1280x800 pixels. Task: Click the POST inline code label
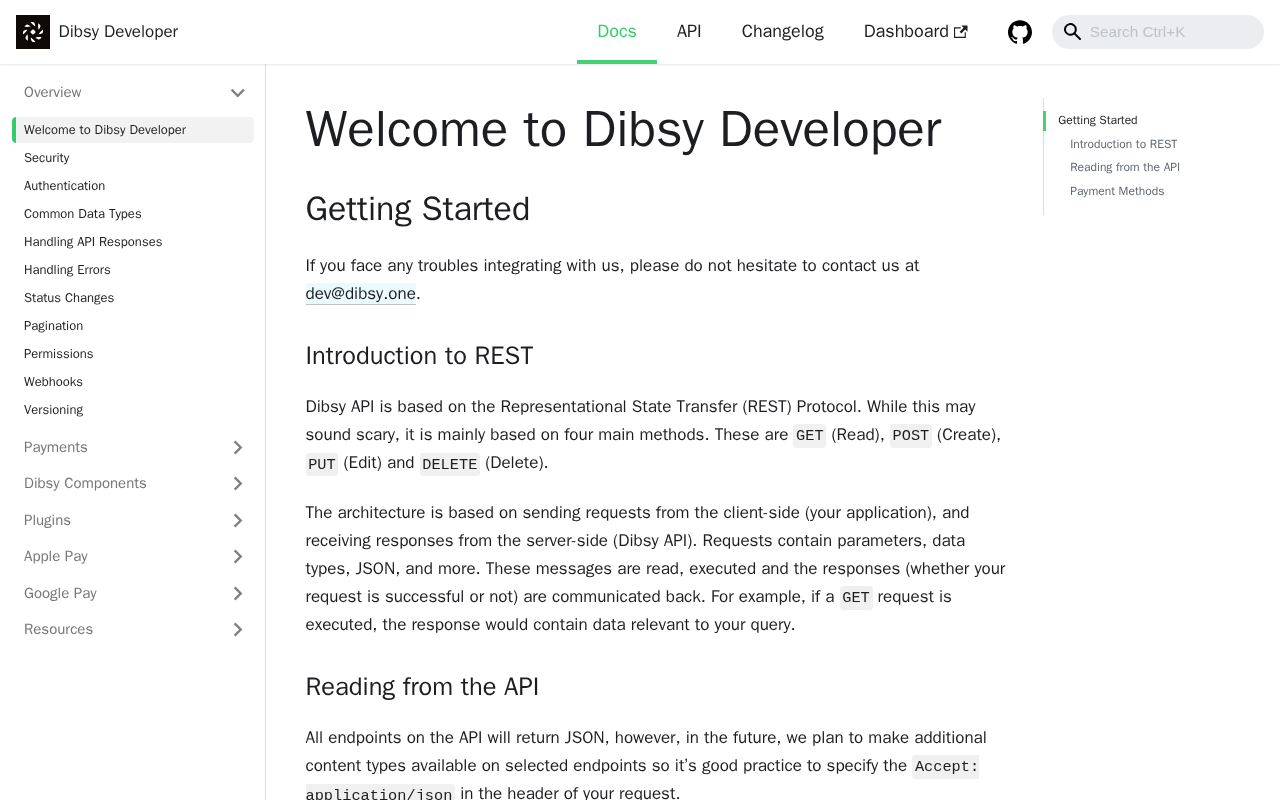(x=911, y=436)
